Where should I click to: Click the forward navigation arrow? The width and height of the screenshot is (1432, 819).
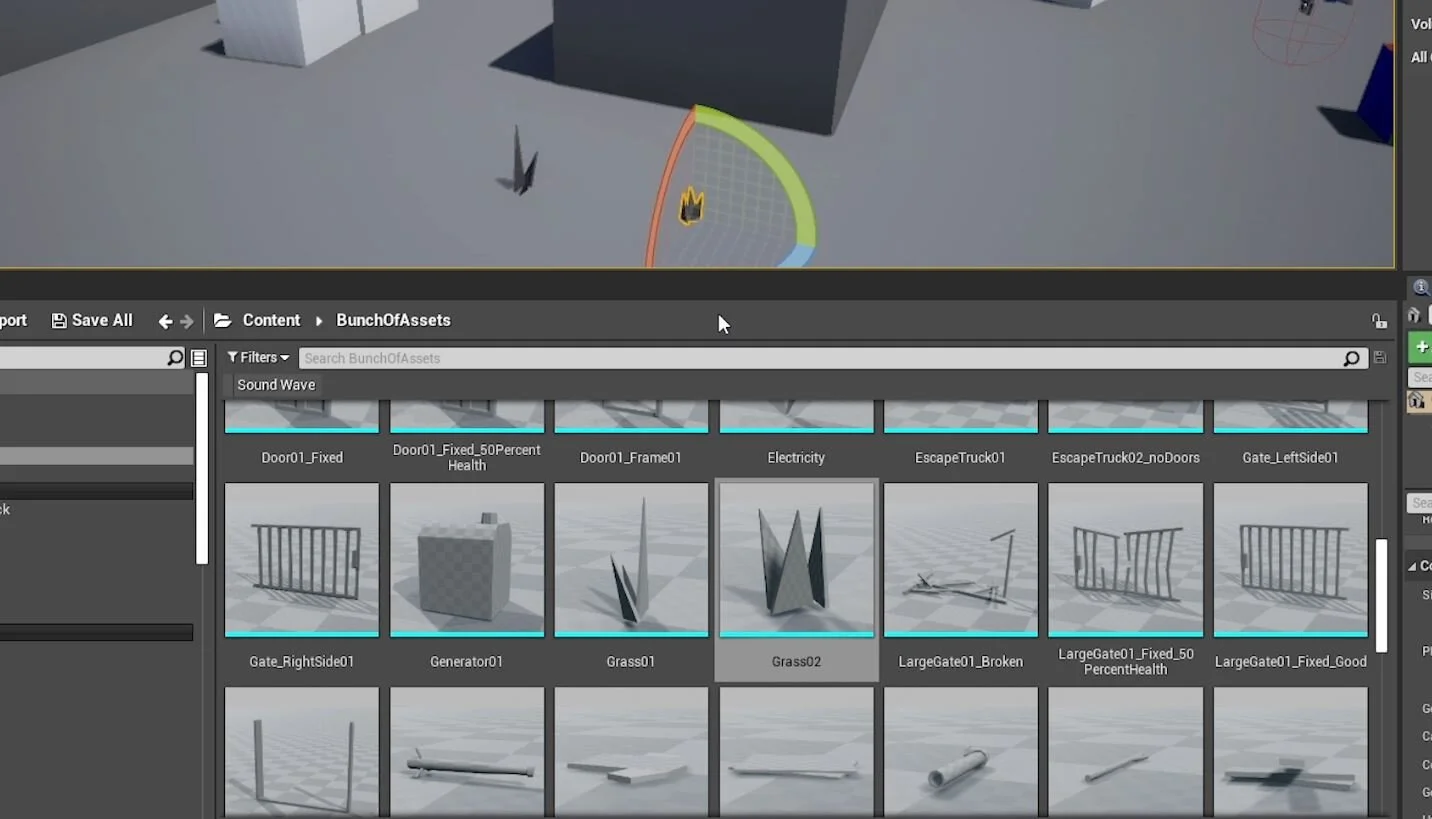(x=186, y=320)
